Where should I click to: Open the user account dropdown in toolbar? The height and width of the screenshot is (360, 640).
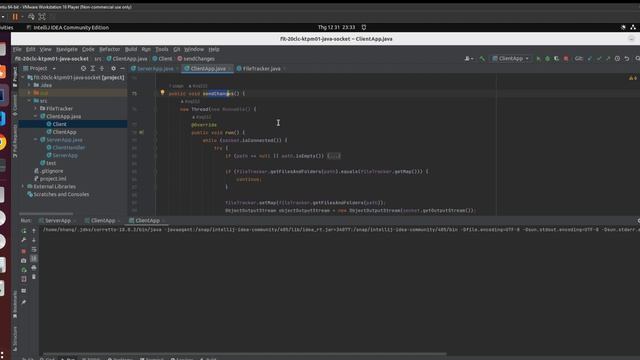click(469, 59)
